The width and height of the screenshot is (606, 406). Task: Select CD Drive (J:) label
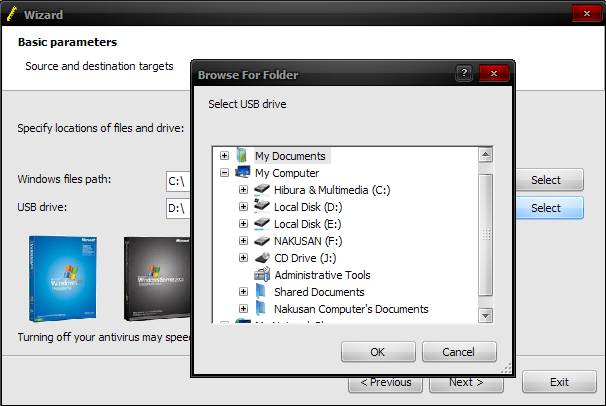click(305, 258)
